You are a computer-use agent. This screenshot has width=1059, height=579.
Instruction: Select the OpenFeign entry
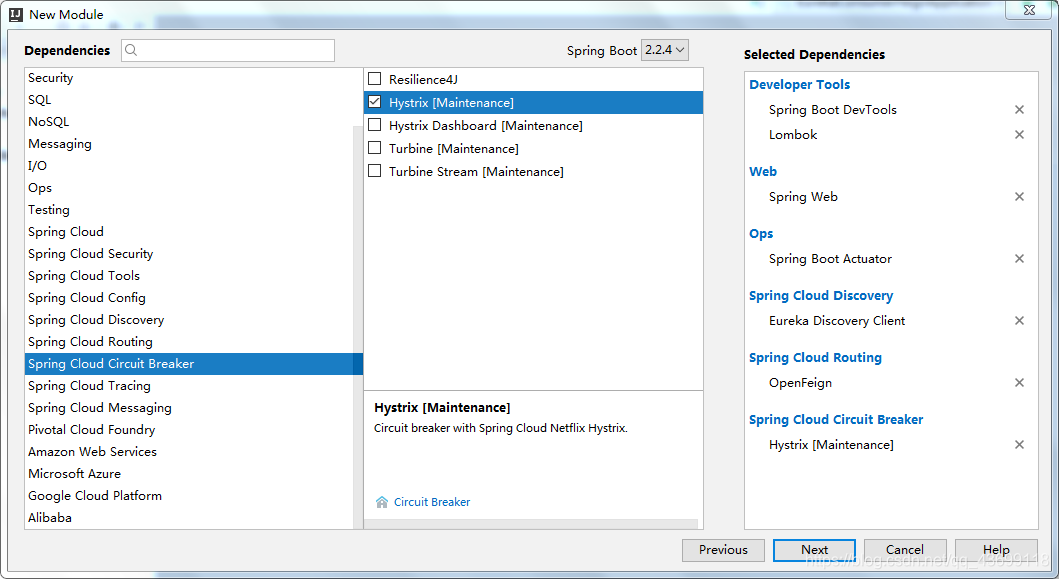coord(800,383)
